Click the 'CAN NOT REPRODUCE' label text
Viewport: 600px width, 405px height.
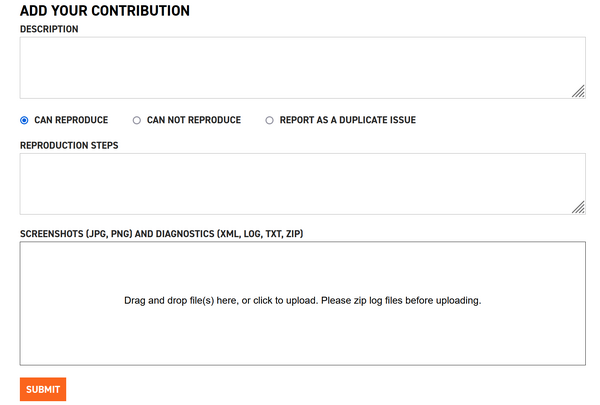coord(194,120)
